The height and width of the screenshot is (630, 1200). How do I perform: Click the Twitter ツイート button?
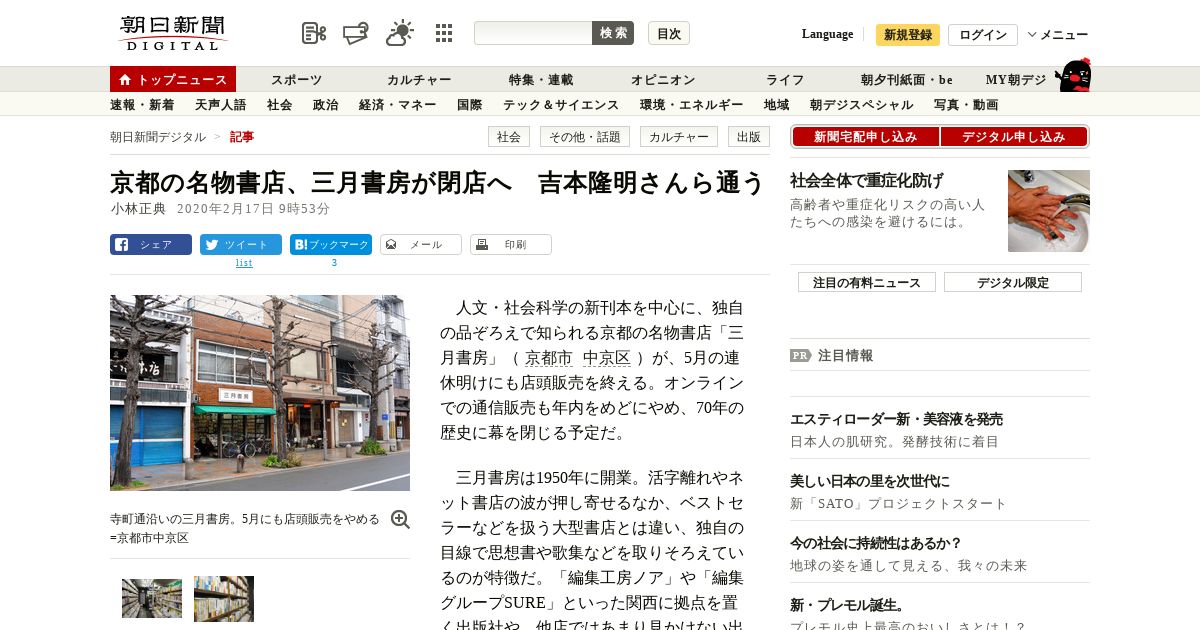coord(241,245)
